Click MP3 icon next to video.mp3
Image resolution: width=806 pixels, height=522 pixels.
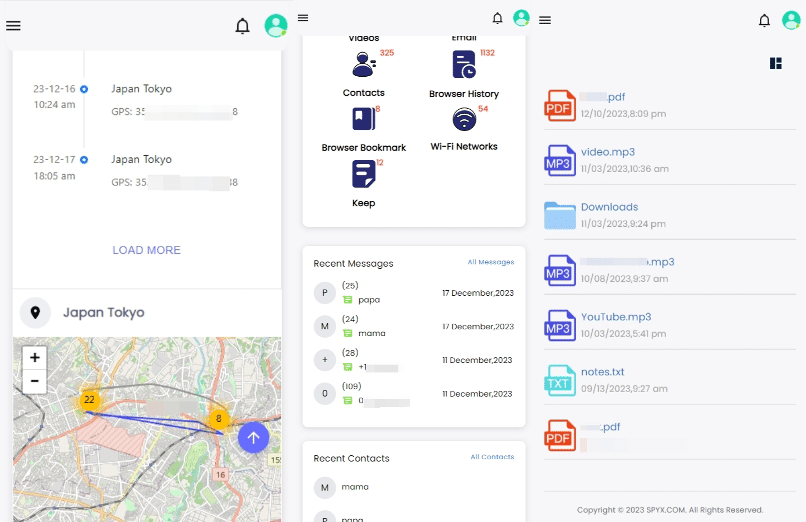pos(560,160)
